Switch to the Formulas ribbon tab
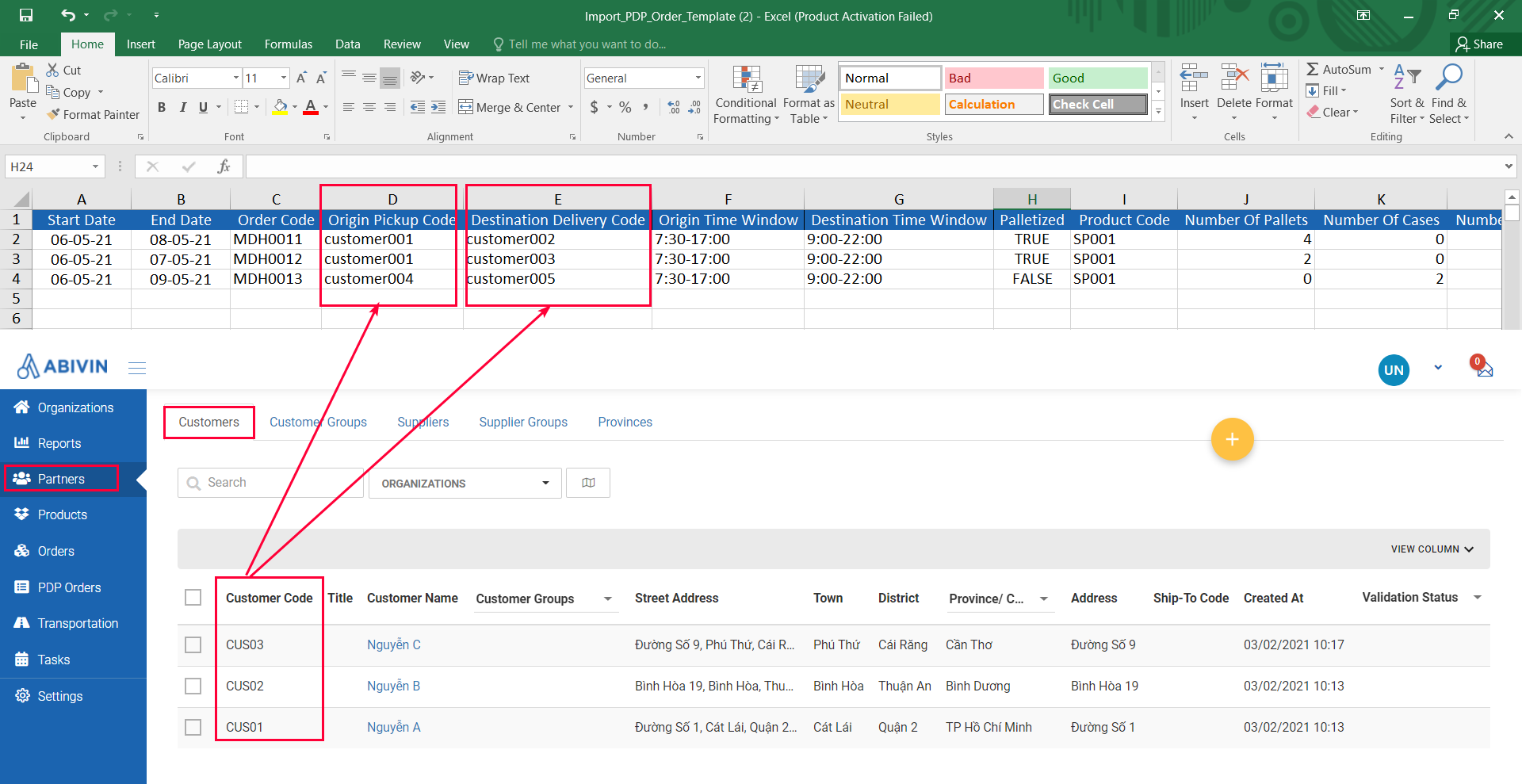1522x784 pixels. click(289, 44)
